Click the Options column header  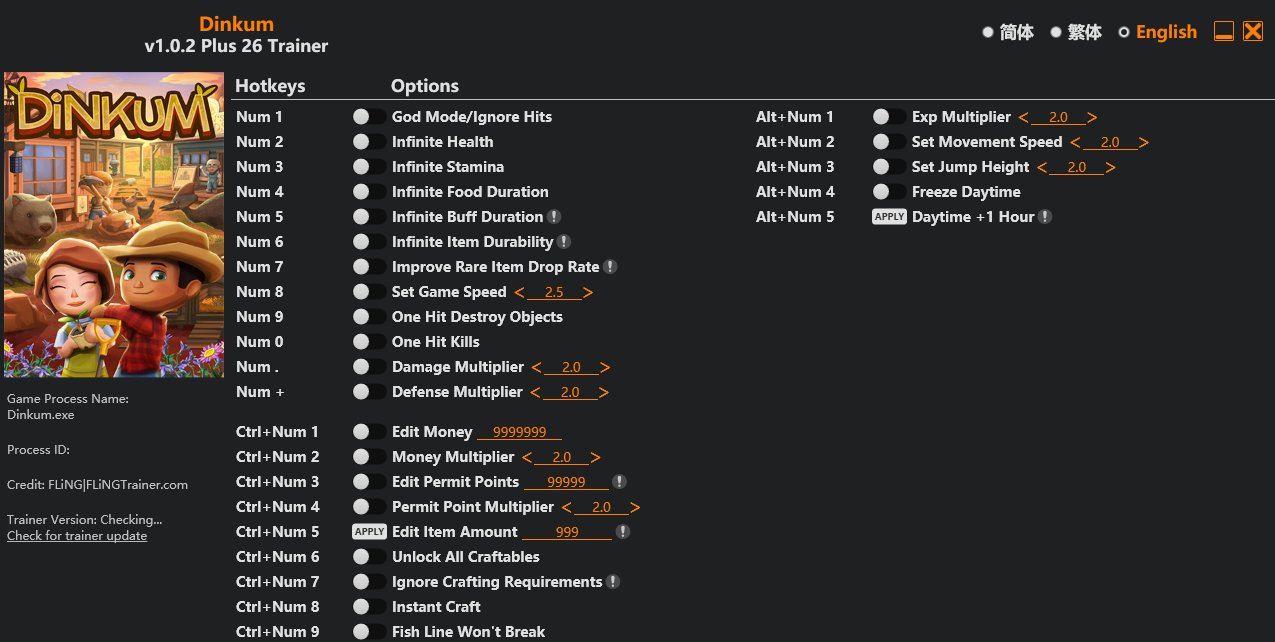click(425, 86)
